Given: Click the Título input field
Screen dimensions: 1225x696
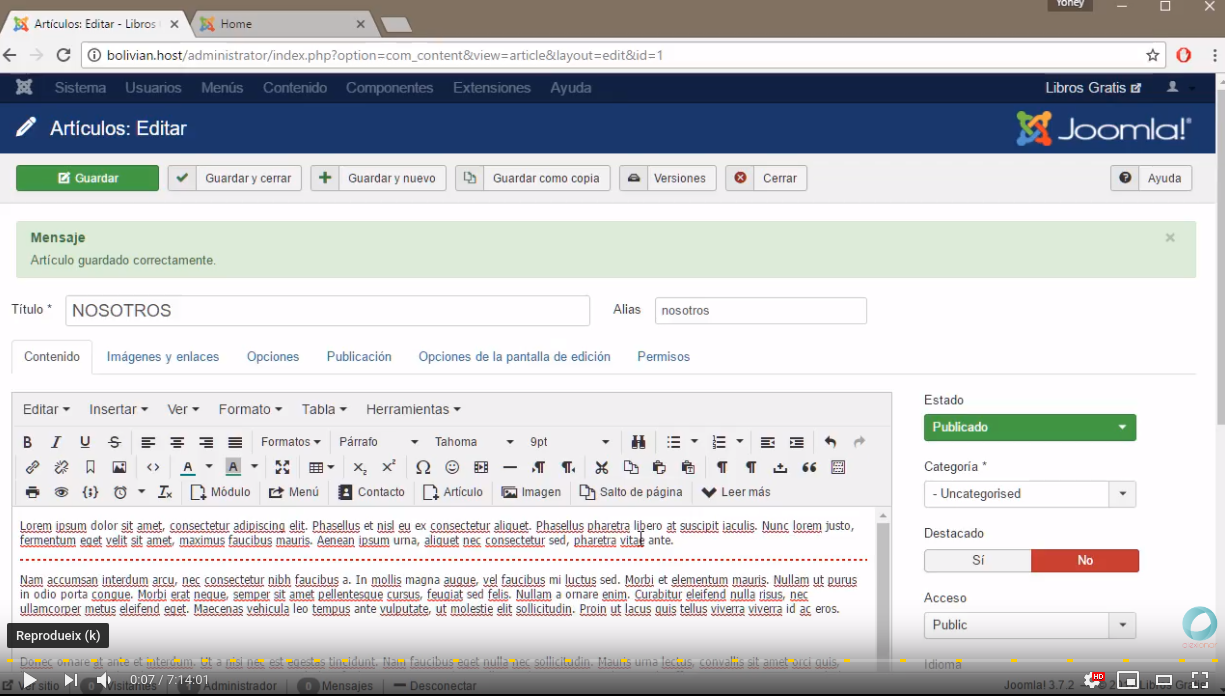Looking at the screenshot, I should pyautogui.click(x=327, y=311).
